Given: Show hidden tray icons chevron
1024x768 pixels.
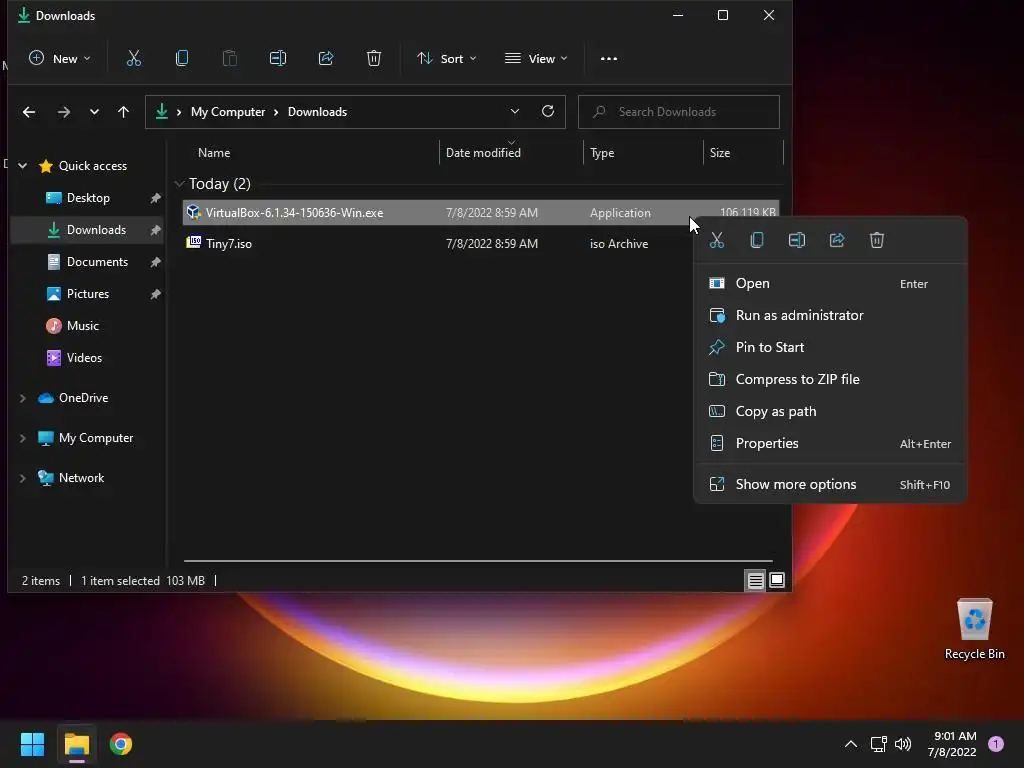Looking at the screenshot, I should (x=851, y=744).
